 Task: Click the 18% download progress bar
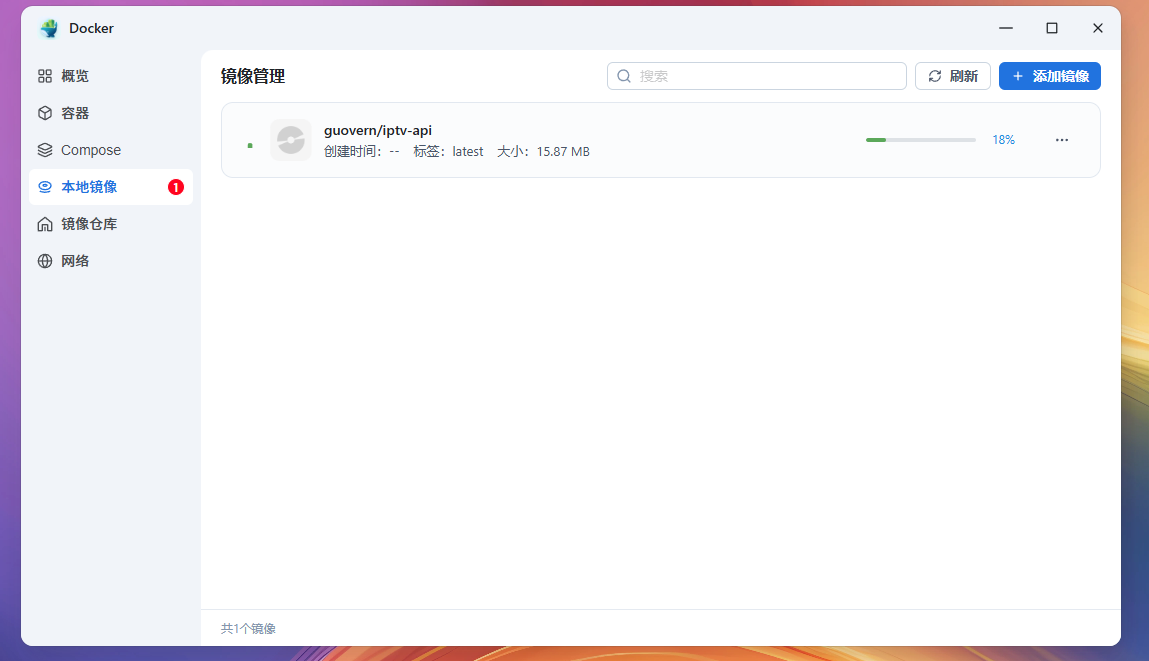920,140
